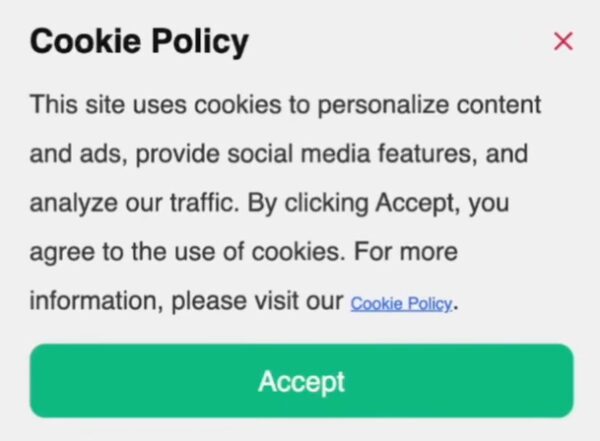
Task: Click the word "Policy" in the bold heading
Action: pyautogui.click(x=196, y=43)
